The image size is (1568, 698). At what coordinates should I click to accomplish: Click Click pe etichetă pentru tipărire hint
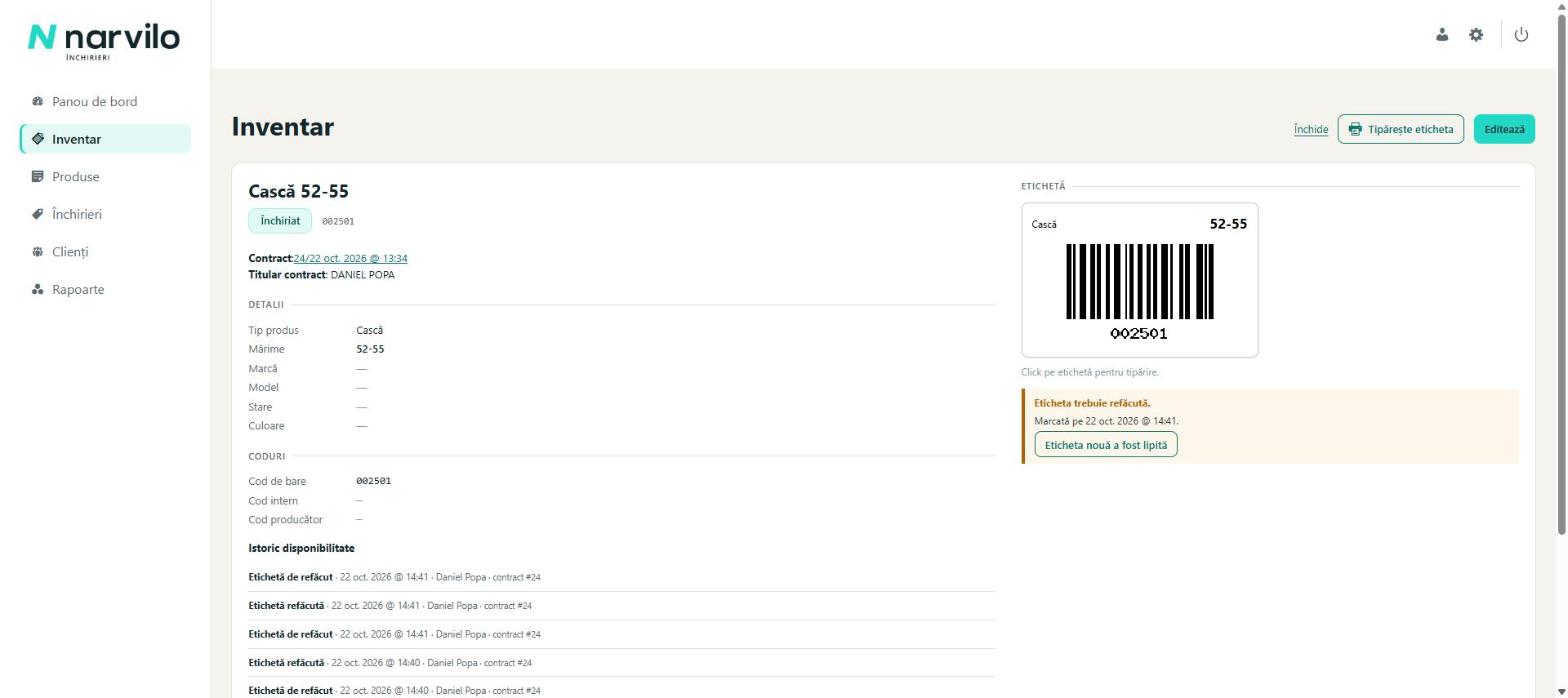click(x=1090, y=372)
